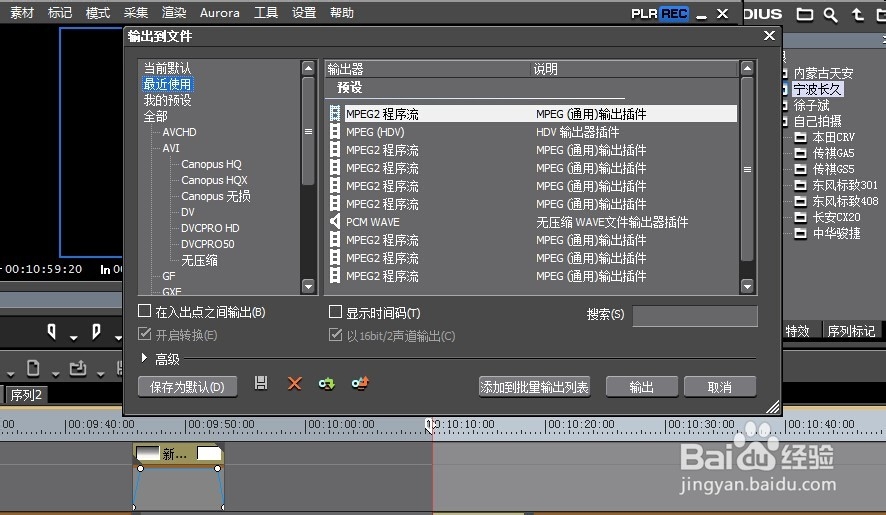Toggle the REC indicator in the player bar
Screen dimensions: 886x515
point(674,14)
